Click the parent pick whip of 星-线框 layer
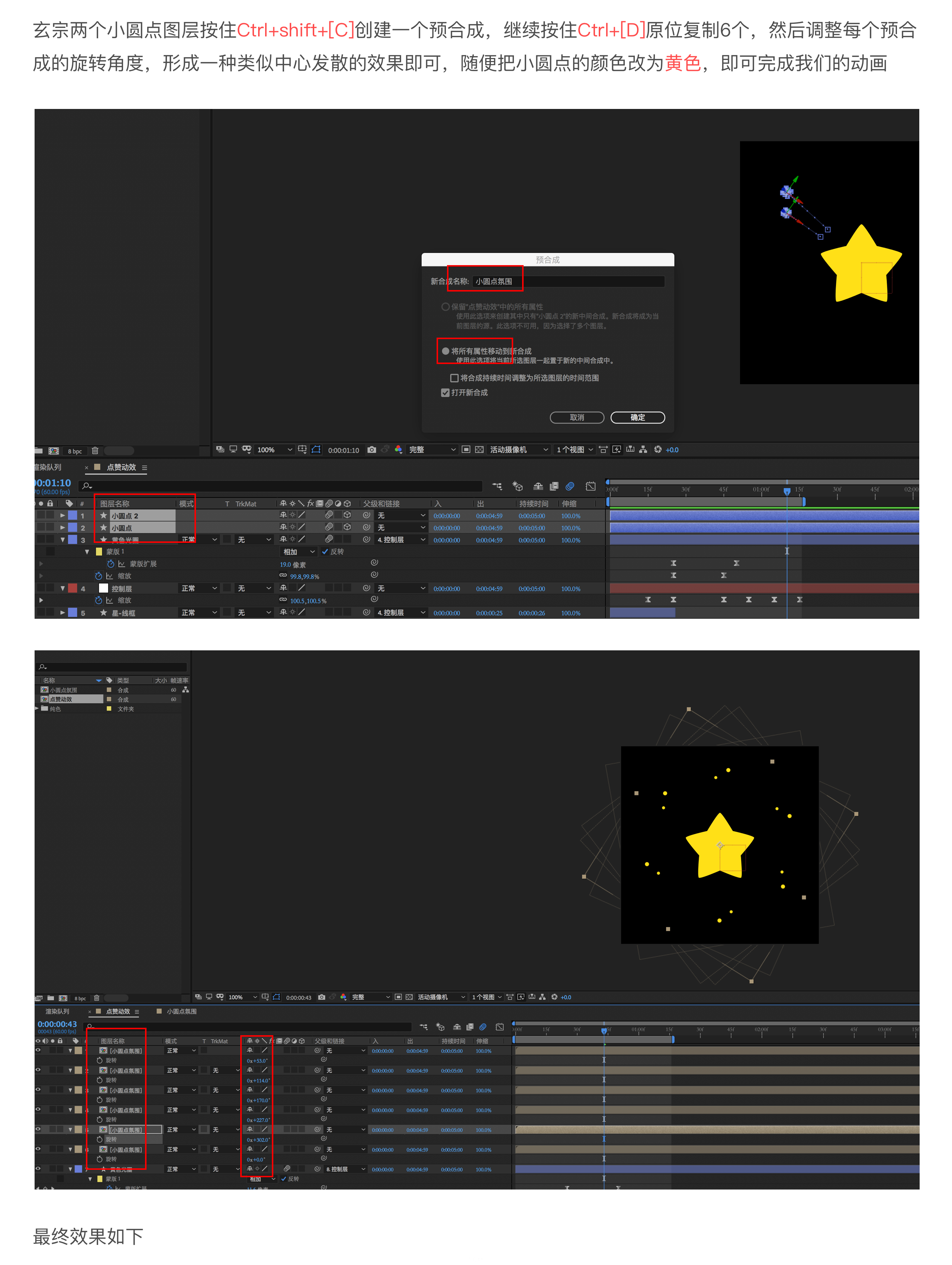952x1265 pixels. [367, 612]
